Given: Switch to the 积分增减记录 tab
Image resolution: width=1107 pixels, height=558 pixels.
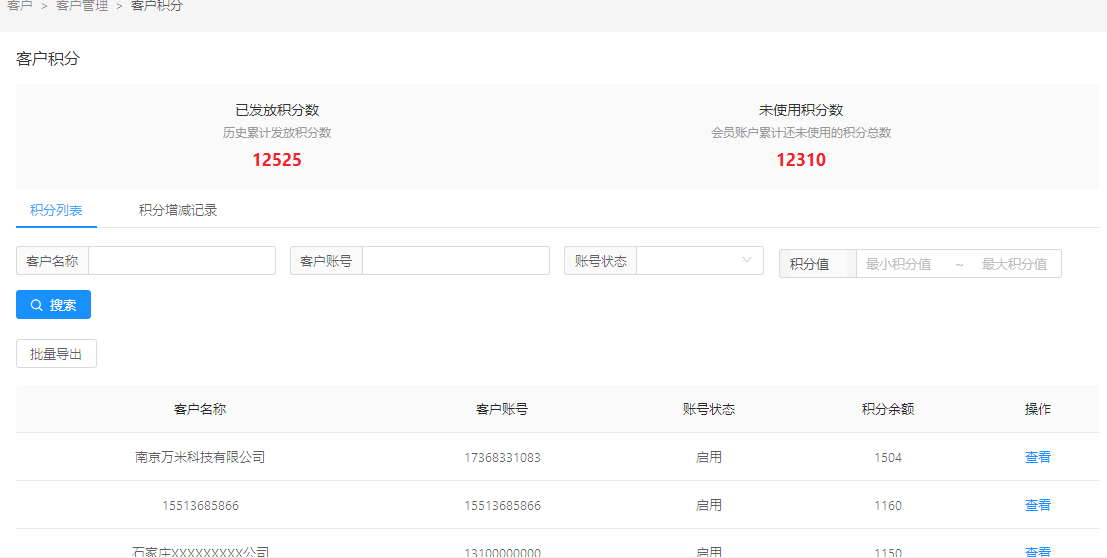Looking at the screenshot, I should point(178,210).
